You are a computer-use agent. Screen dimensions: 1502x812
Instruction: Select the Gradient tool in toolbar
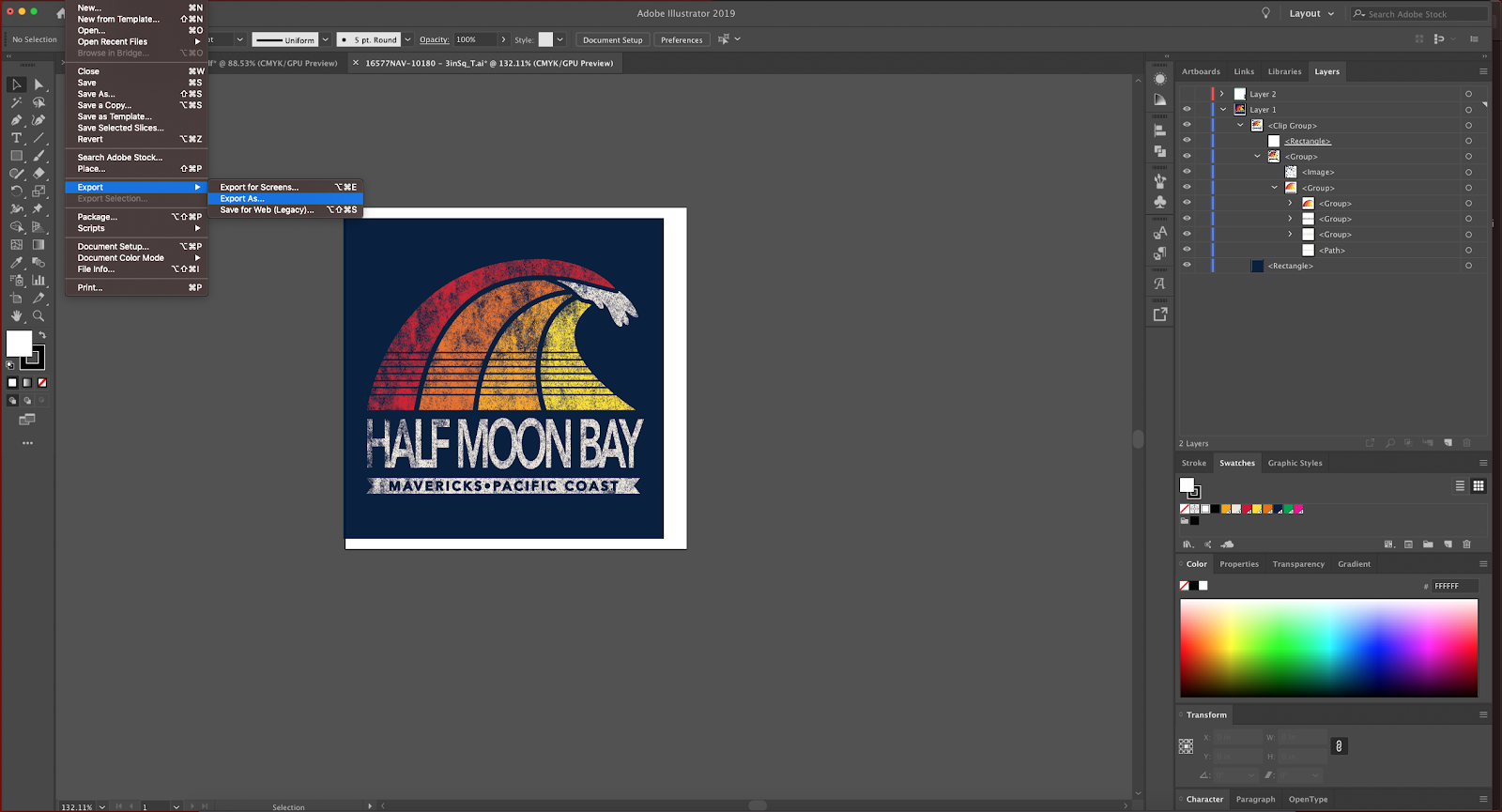(x=38, y=245)
